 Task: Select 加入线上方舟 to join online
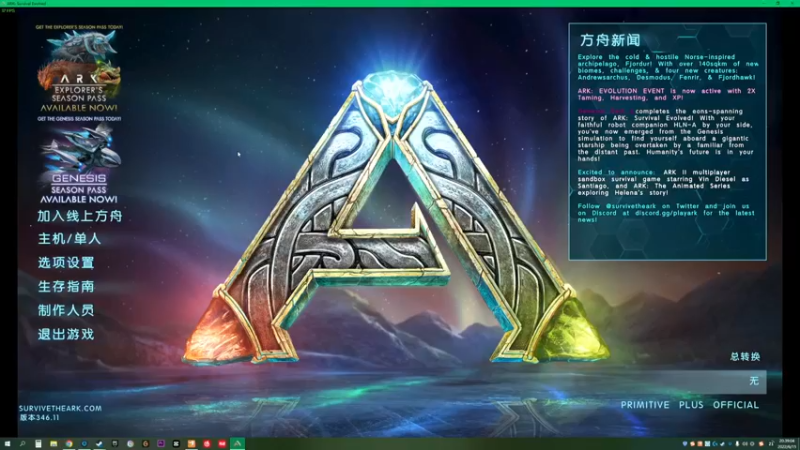pos(80,216)
